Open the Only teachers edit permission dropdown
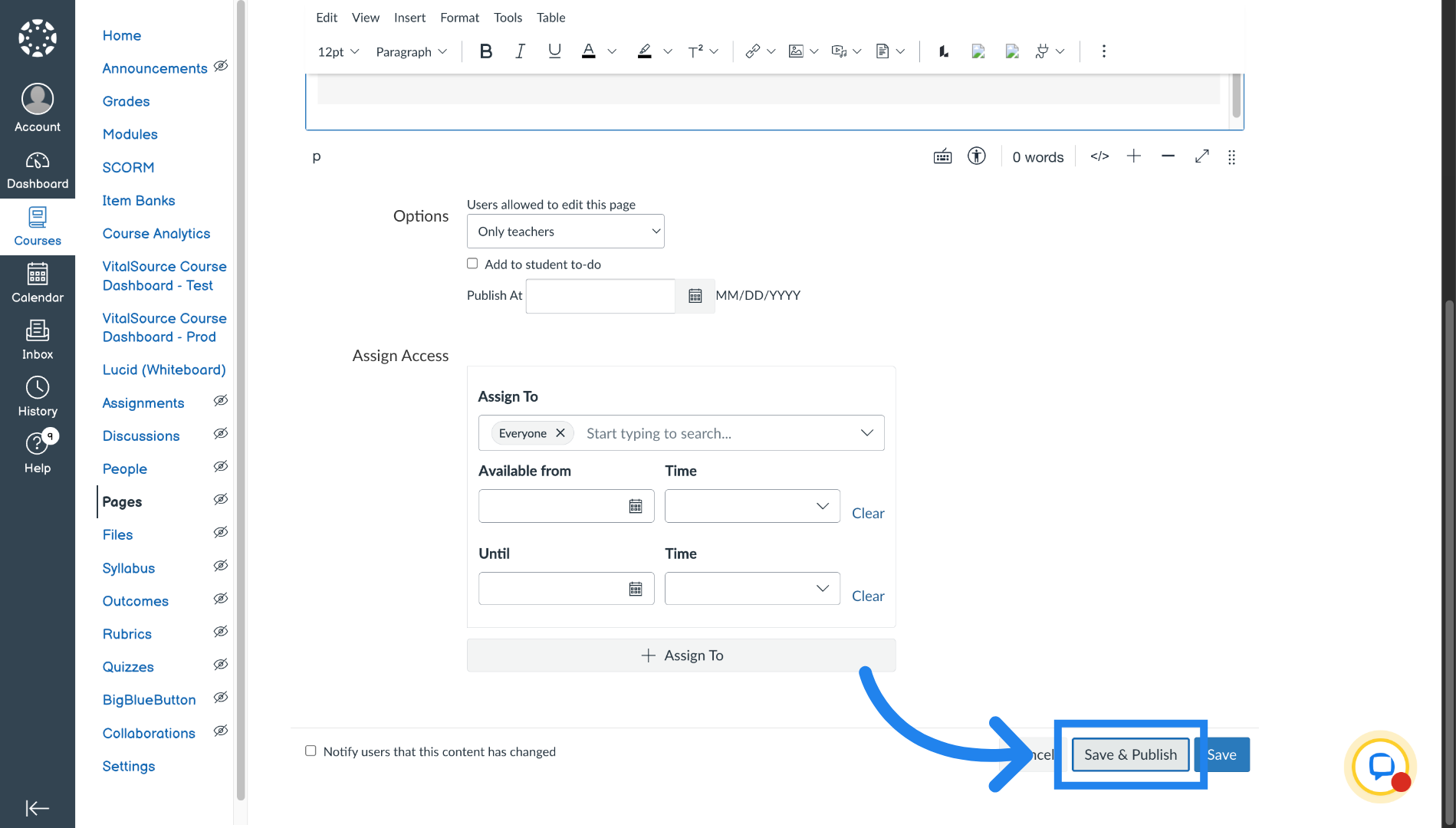 (x=565, y=232)
